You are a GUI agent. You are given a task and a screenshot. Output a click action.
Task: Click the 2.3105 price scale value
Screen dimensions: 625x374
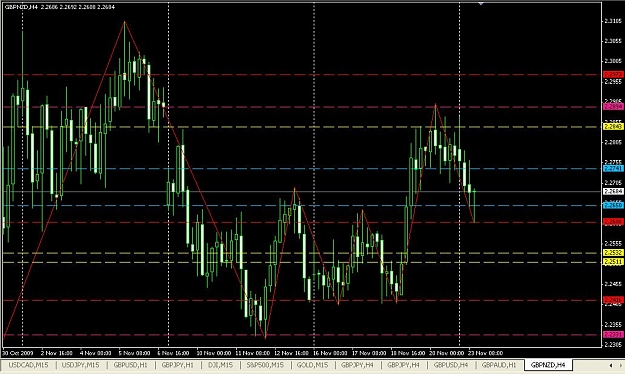point(613,21)
